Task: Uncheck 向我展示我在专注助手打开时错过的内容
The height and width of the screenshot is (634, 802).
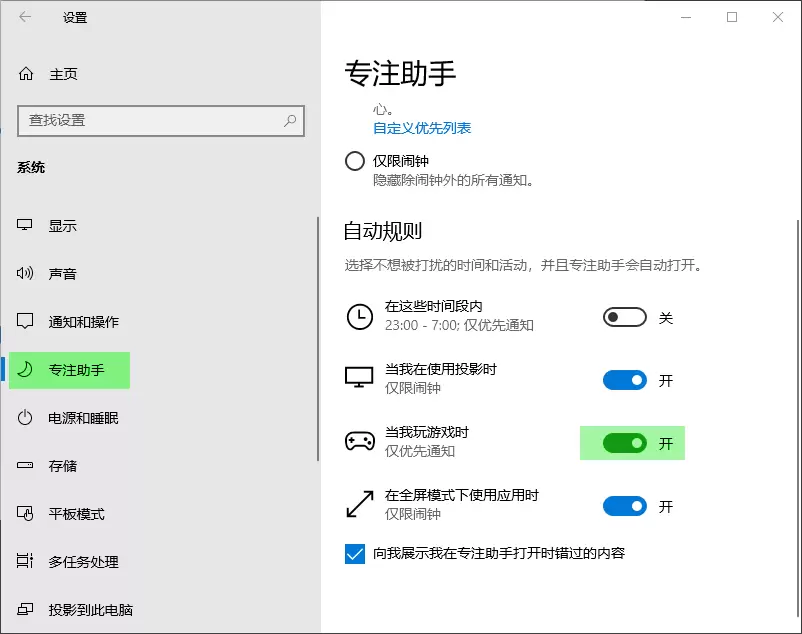Action: (x=352, y=552)
